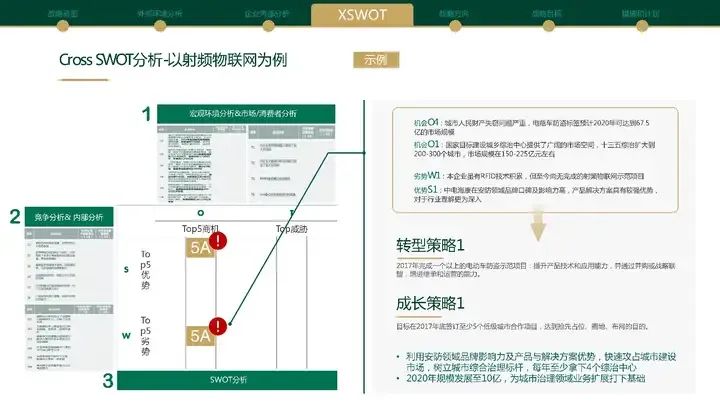720x405 pixels.
Task: Open the 外部环境分析 tab
Action: coord(159,13)
